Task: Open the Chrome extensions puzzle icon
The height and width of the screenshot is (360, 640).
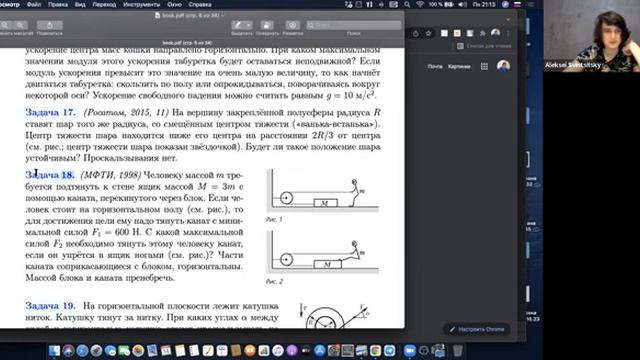Action: click(482, 33)
